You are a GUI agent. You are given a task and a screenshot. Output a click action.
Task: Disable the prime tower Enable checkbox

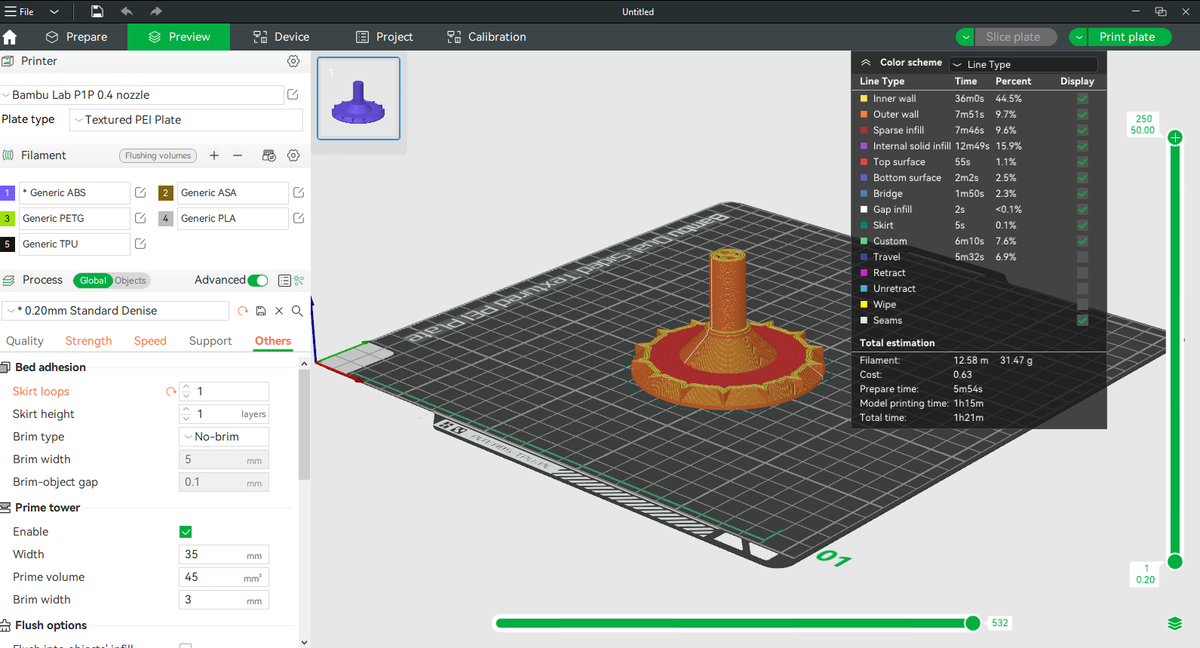click(x=185, y=532)
